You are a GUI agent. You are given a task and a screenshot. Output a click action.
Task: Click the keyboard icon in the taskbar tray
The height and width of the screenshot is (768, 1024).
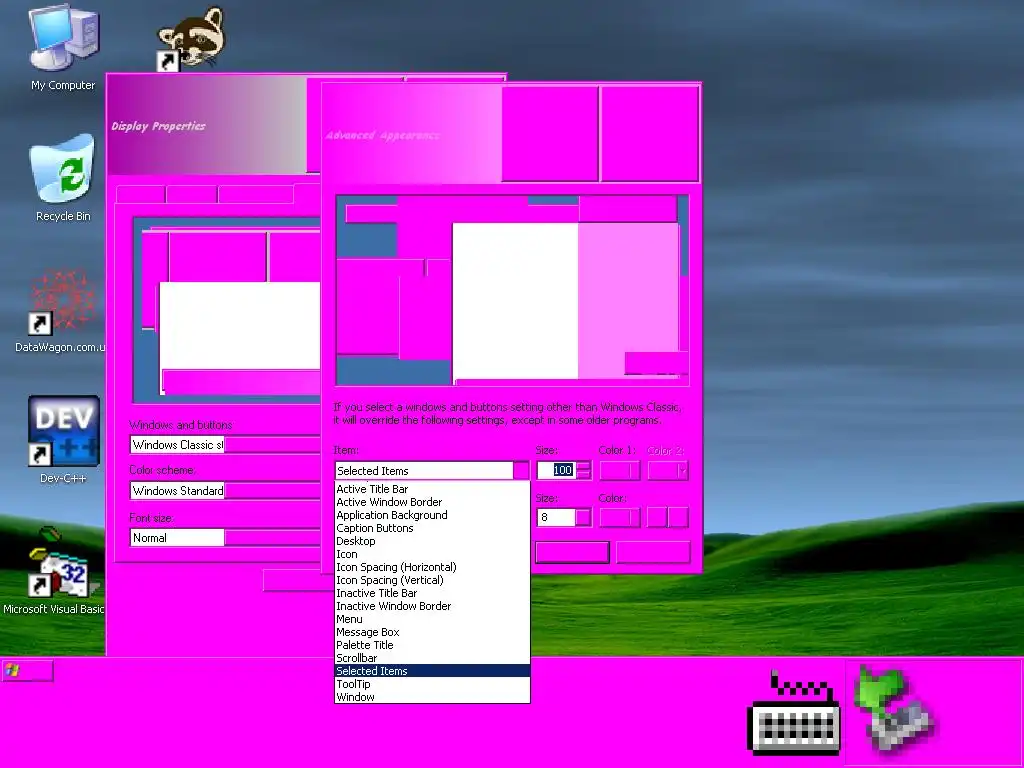[793, 714]
